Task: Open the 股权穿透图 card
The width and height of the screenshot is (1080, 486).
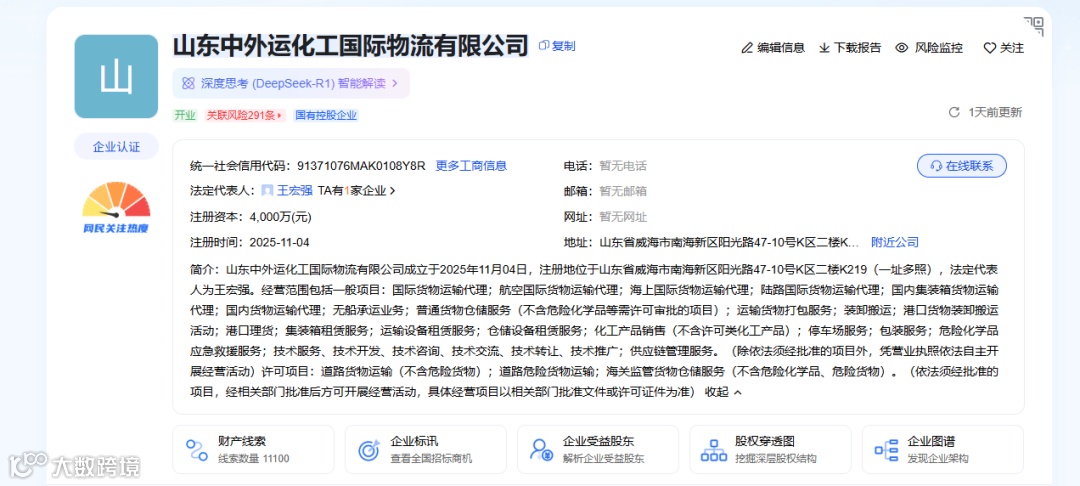Action: point(770,450)
